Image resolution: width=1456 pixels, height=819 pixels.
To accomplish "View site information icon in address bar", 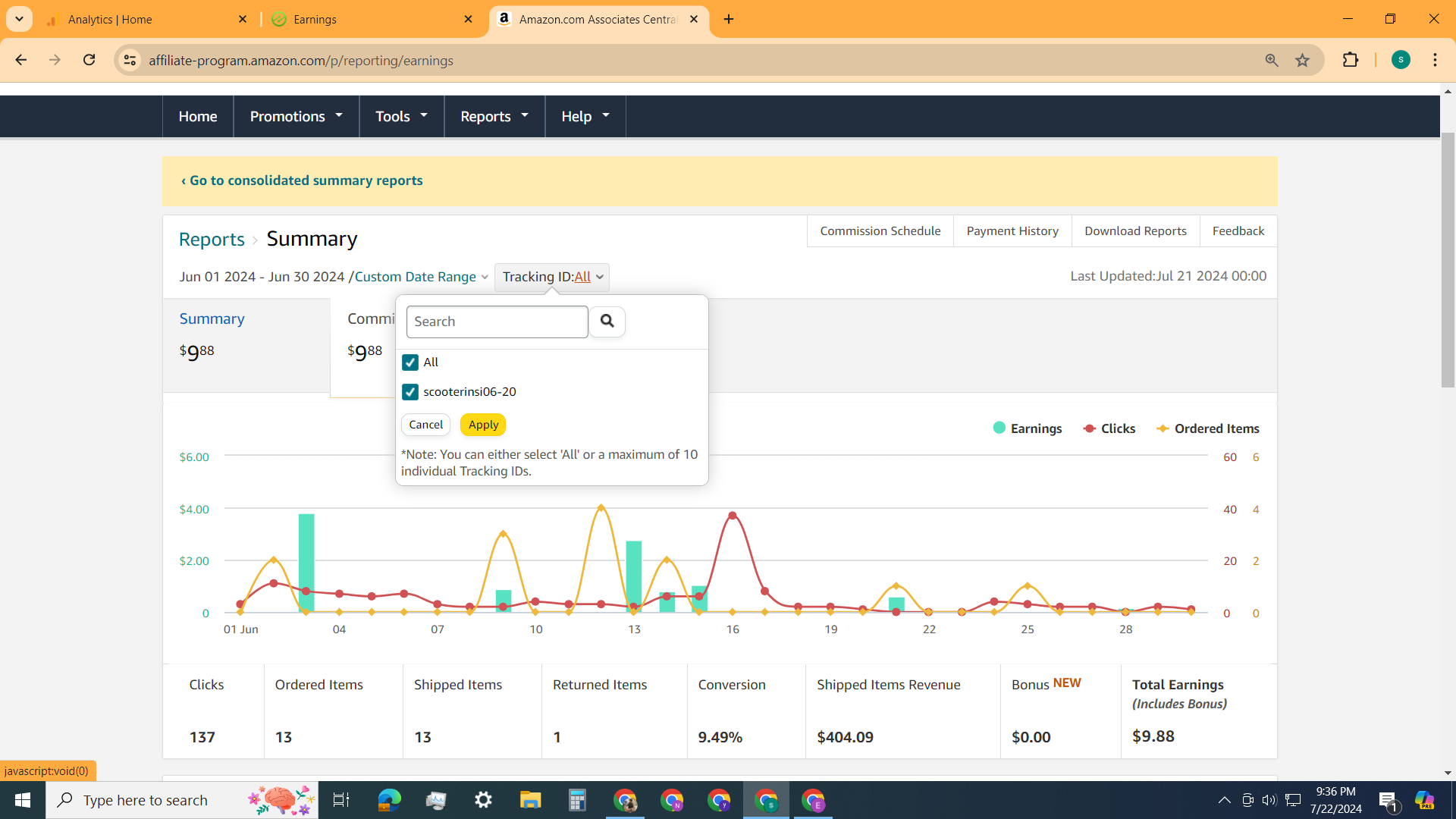I will 130,60.
